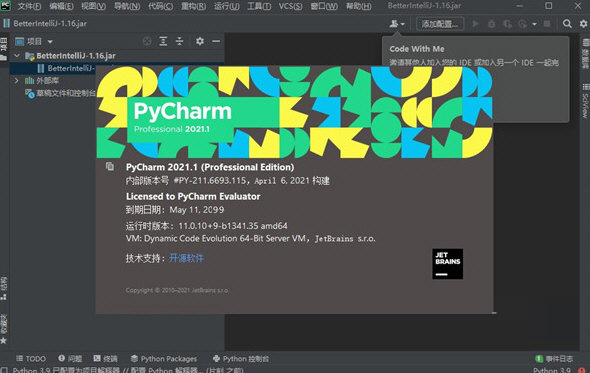
Task: Open the right-side database tool tab
Action: 585,54
